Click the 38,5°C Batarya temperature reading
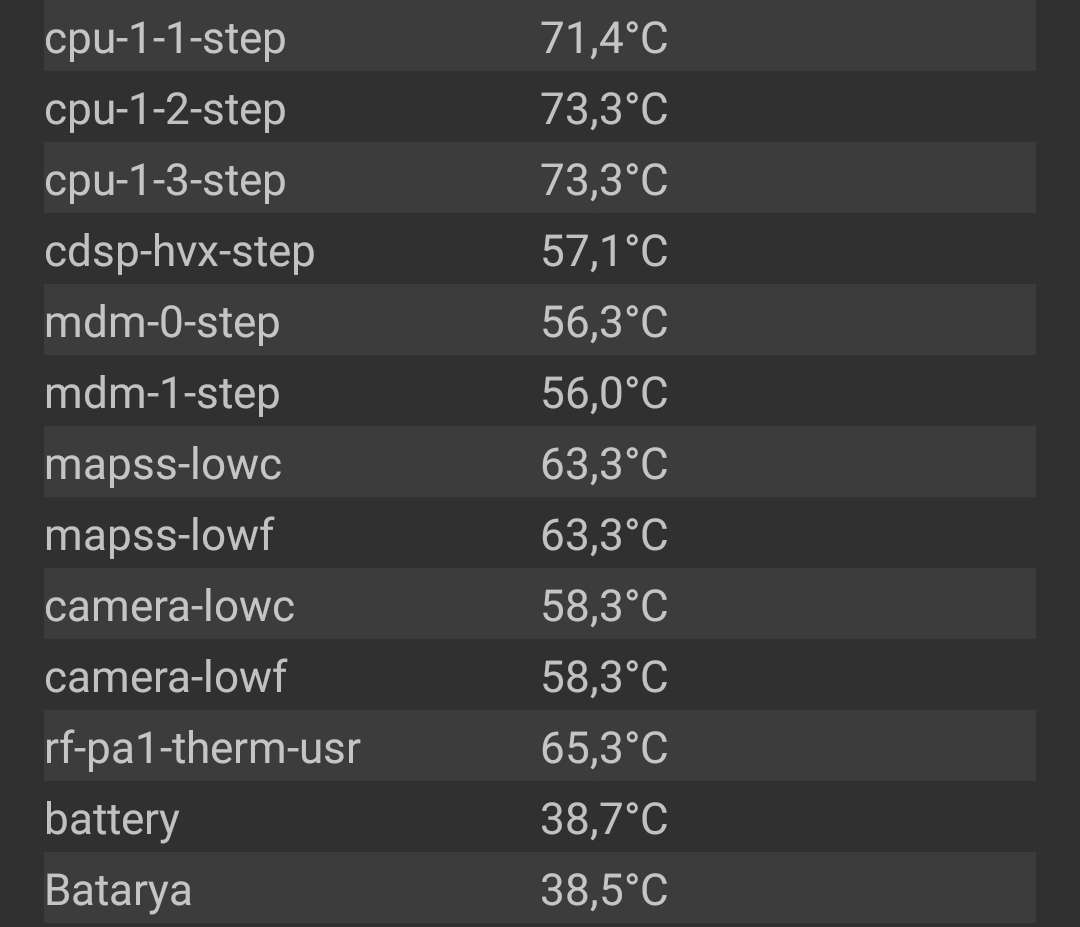 point(604,891)
